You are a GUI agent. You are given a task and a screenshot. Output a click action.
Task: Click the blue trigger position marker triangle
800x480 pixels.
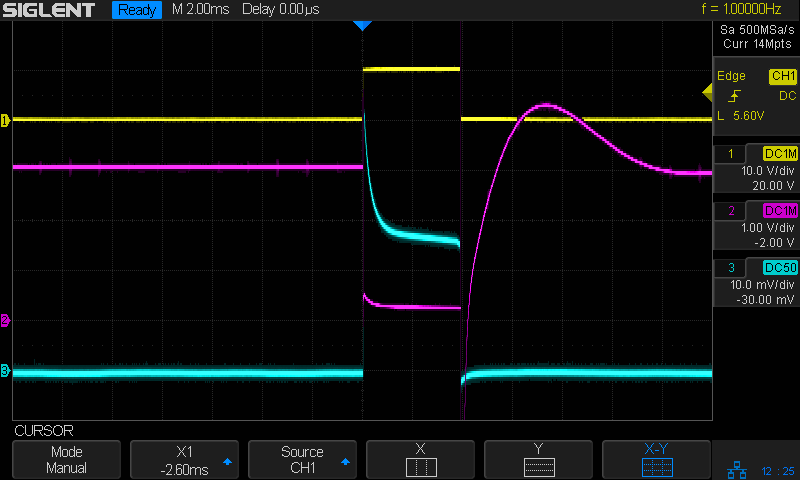pos(363,25)
